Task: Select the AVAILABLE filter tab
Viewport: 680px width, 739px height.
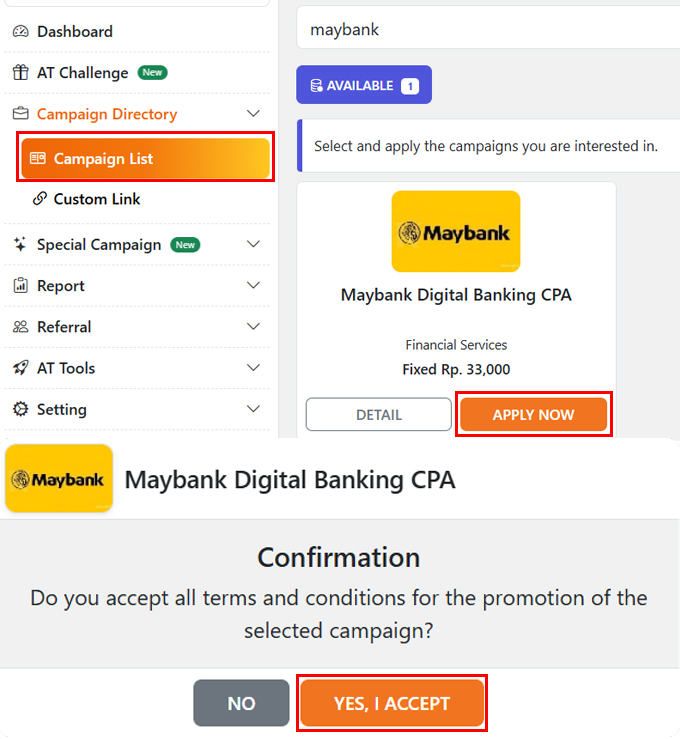Action: (x=364, y=86)
